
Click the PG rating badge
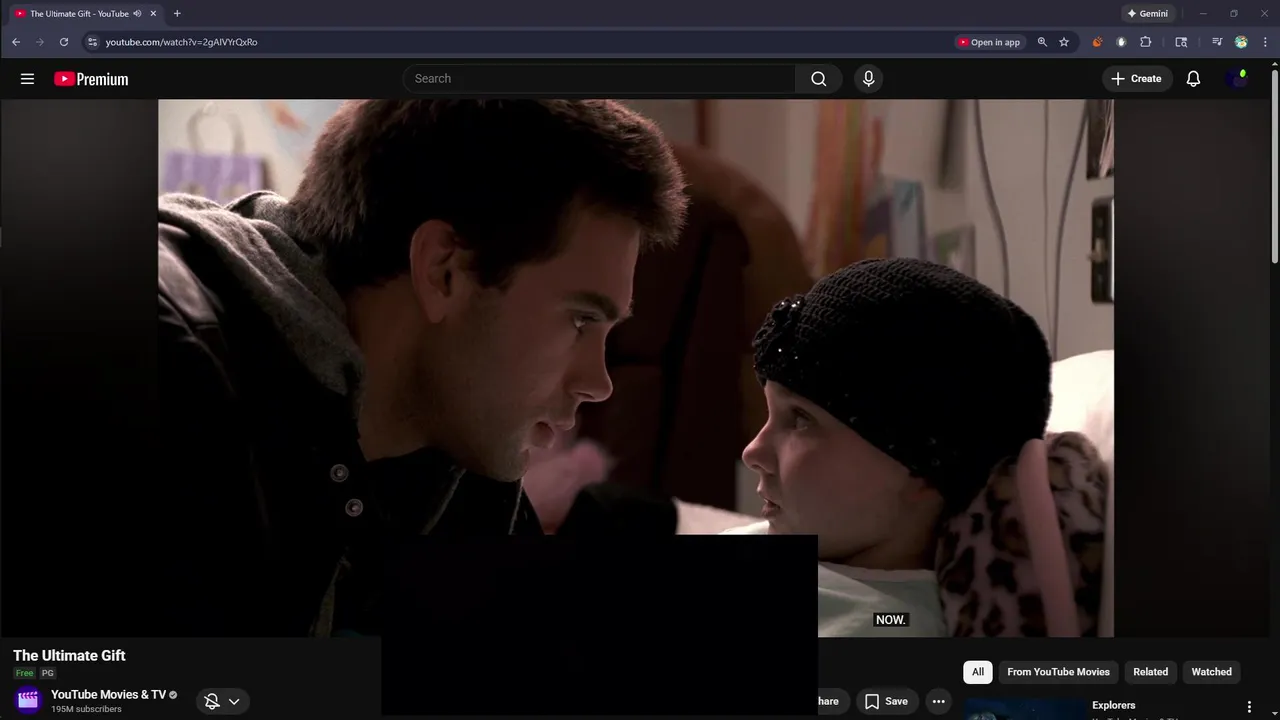47,673
